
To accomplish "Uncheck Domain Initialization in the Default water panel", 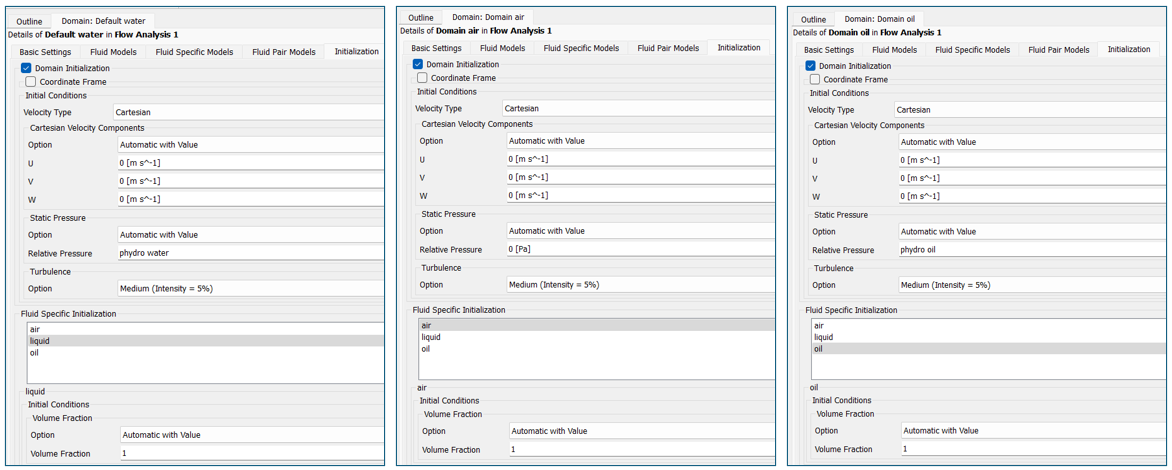I will [27, 68].
